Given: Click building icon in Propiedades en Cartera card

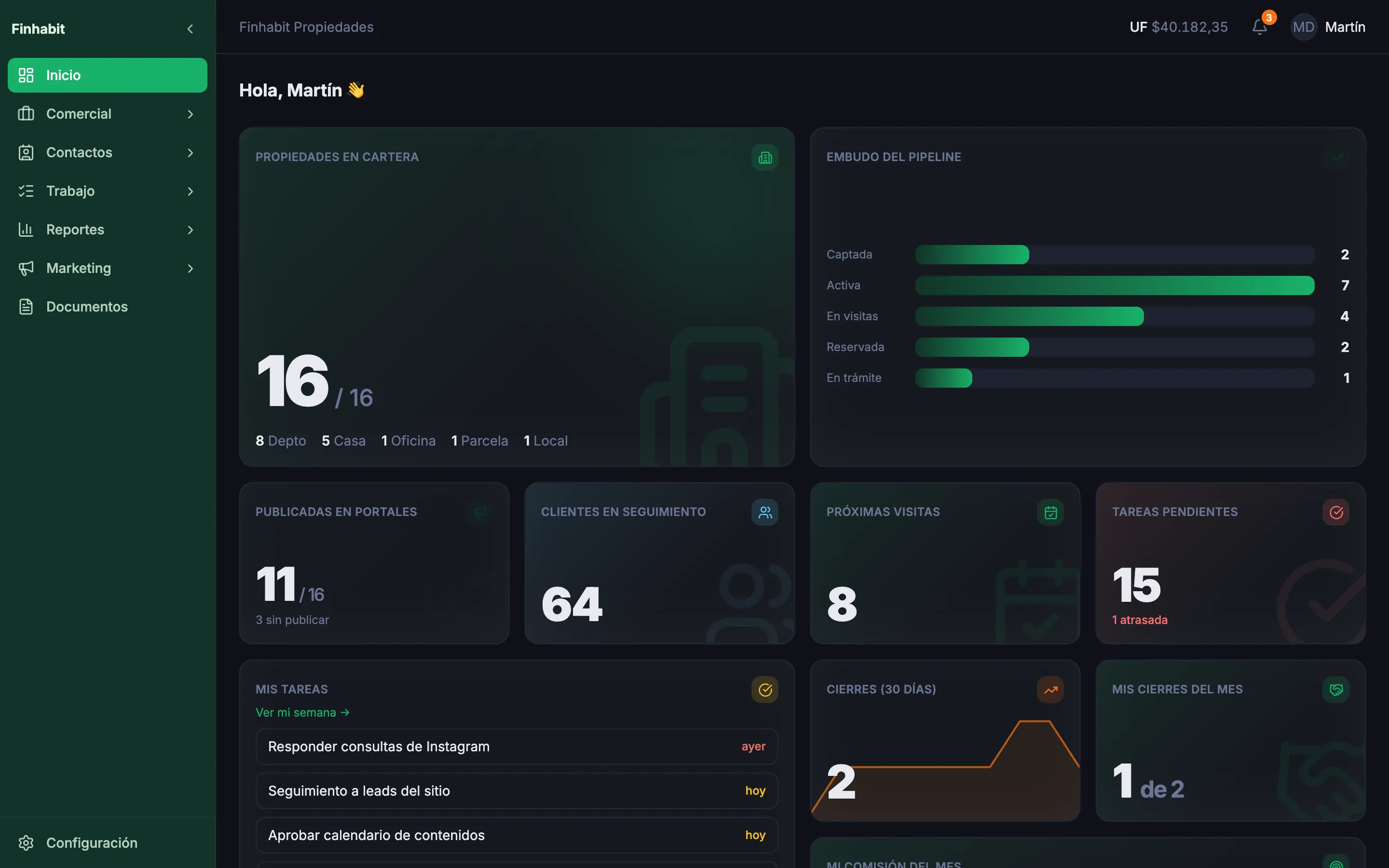Looking at the screenshot, I should tap(764, 157).
